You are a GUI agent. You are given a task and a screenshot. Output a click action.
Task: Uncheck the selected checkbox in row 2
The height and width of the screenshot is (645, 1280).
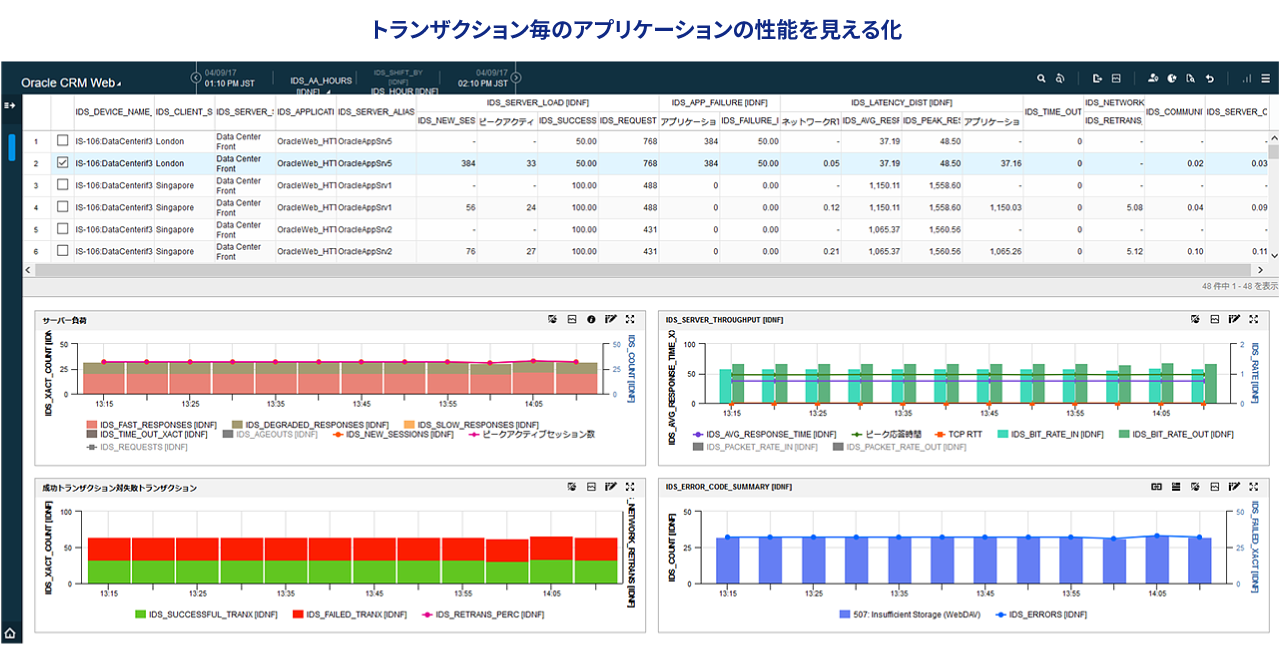pyautogui.click(x=63, y=163)
